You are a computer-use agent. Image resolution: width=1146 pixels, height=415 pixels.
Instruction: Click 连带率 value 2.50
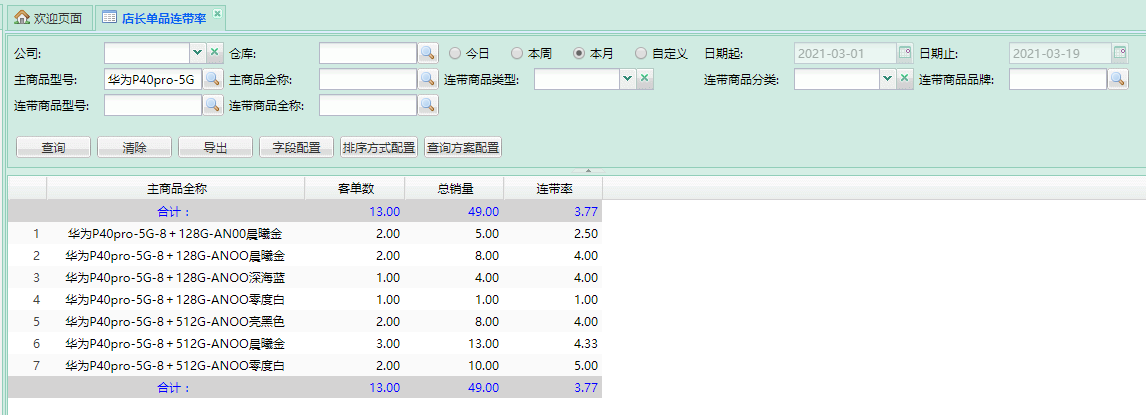pyautogui.click(x=585, y=235)
